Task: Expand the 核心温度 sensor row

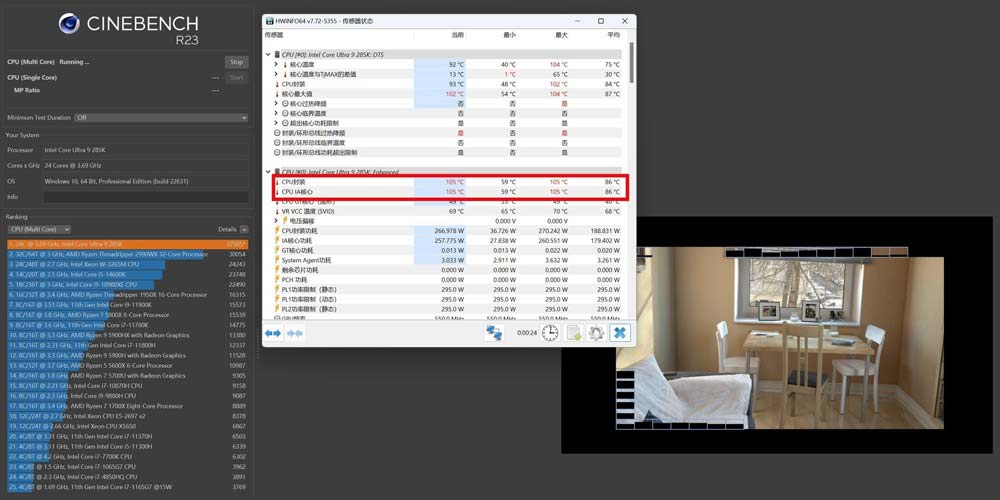Action: (x=277, y=64)
